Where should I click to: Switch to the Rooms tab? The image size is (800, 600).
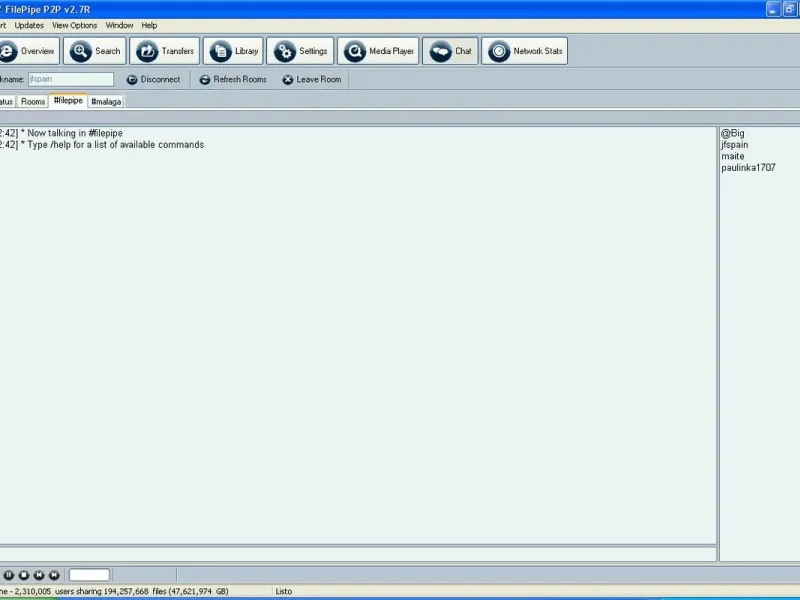point(33,102)
